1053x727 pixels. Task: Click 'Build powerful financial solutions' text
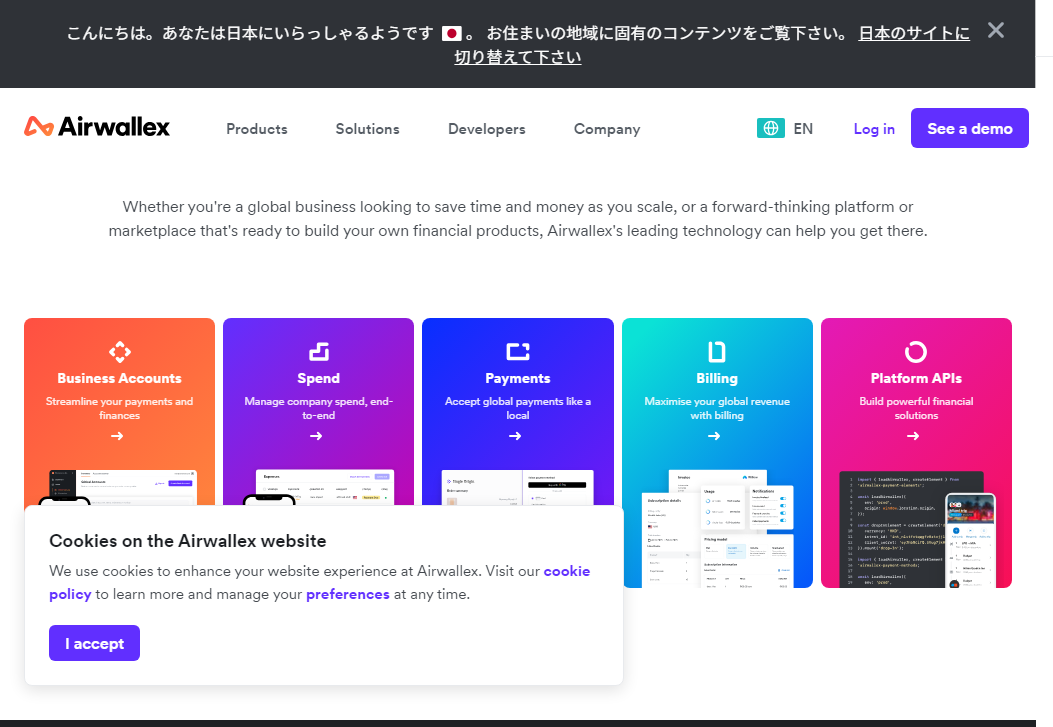point(916,408)
